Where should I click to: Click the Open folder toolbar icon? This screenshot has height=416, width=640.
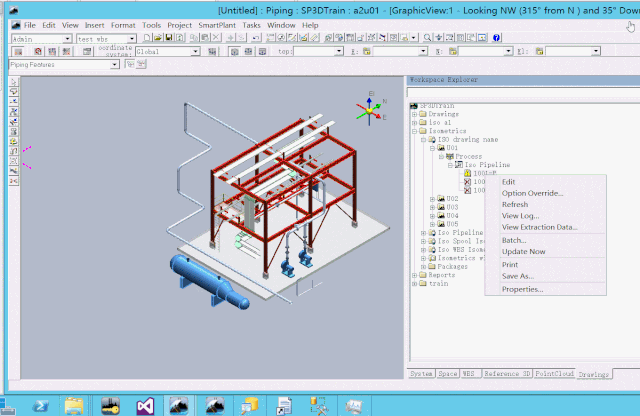tap(158, 38)
